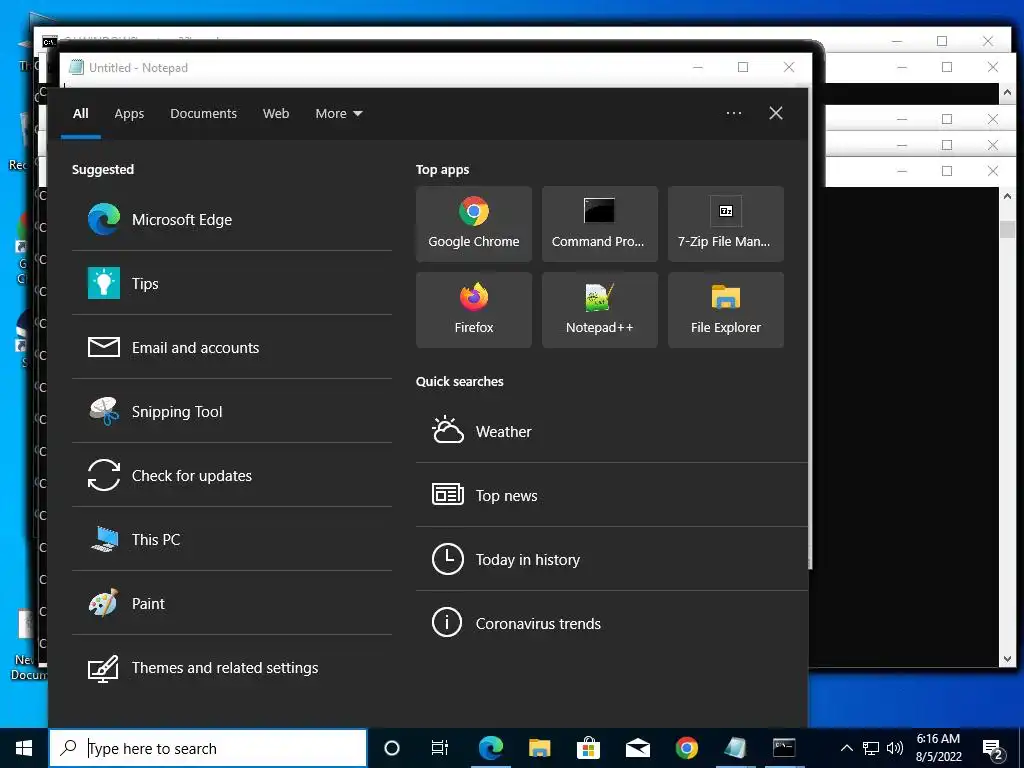Click the Windows Start button

coord(24,748)
